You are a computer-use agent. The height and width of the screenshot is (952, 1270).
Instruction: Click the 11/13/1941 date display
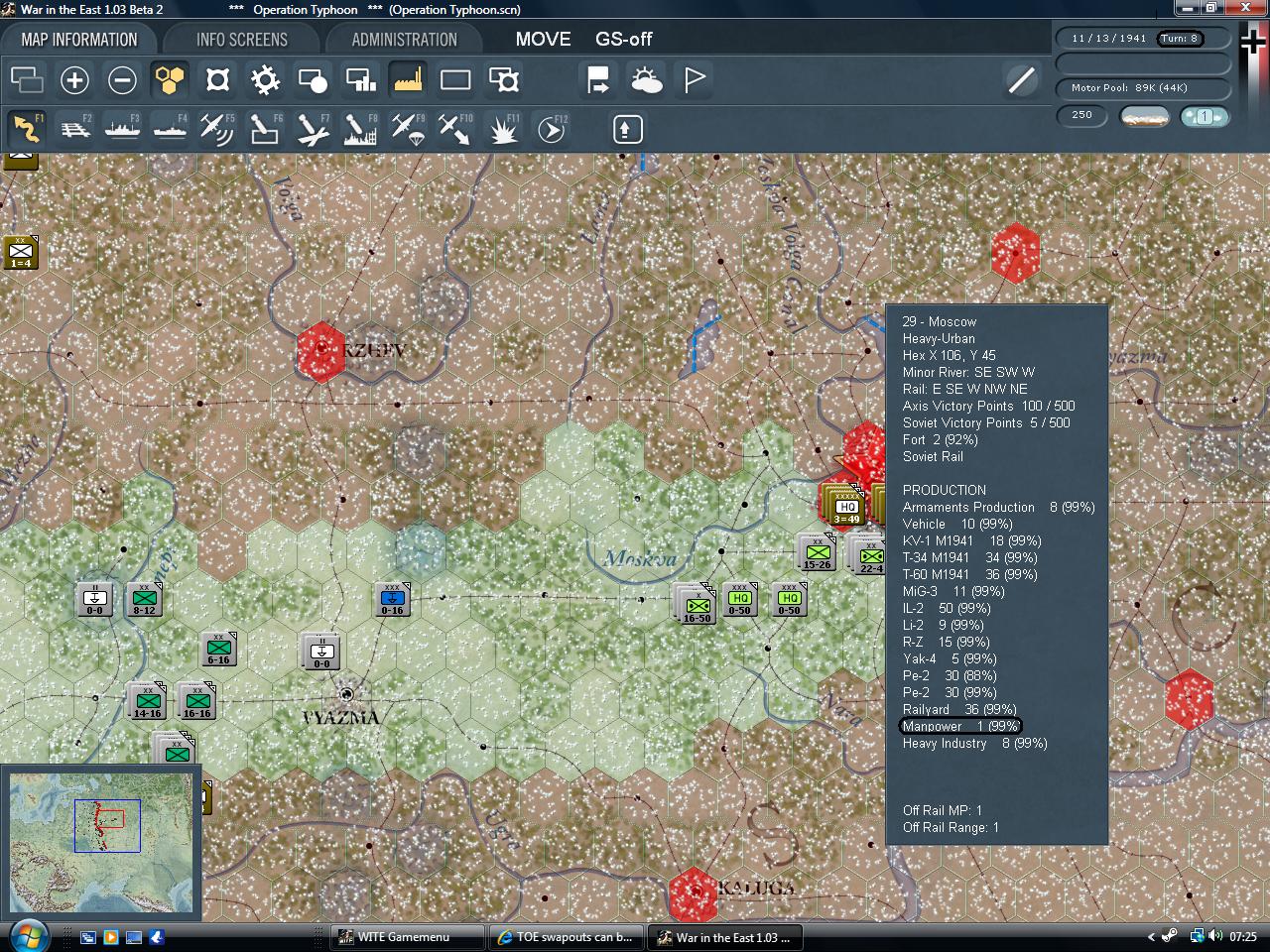click(x=1109, y=38)
